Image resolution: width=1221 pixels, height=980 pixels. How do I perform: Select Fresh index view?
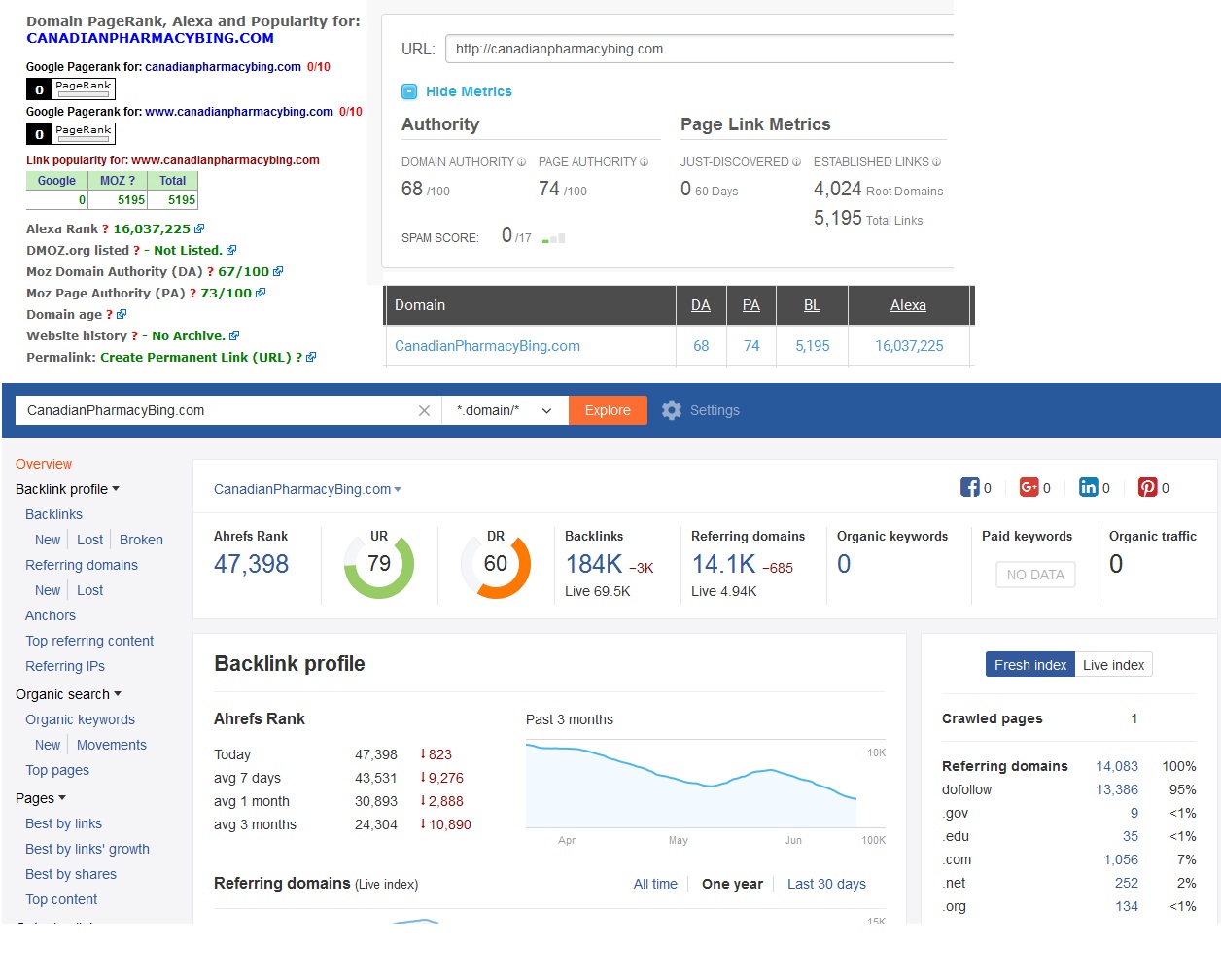click(x=1029, y=665)
